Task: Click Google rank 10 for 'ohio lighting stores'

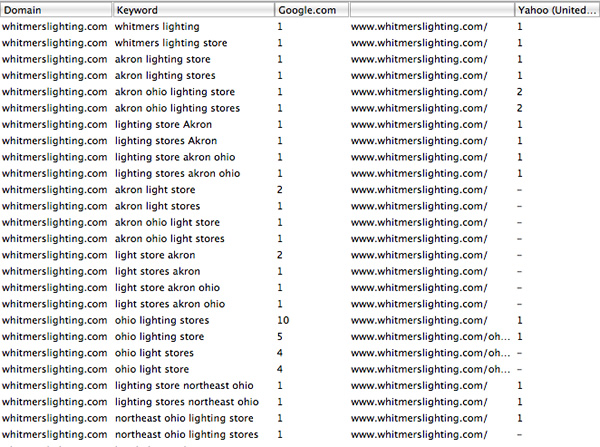Action: [283, 320]
